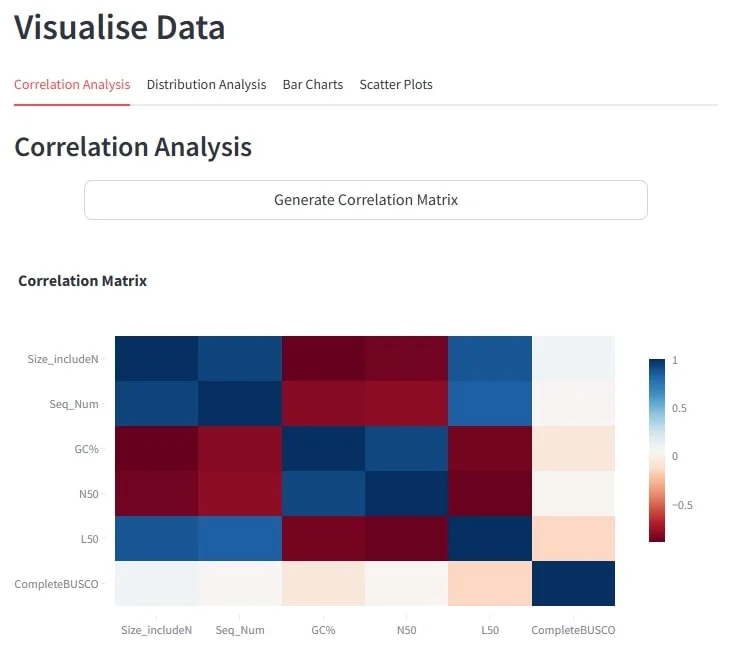Viewport: 730px width, 665px height.
Task: Click the Correlation Analysis section heading
Action: (x=133, y=147)
